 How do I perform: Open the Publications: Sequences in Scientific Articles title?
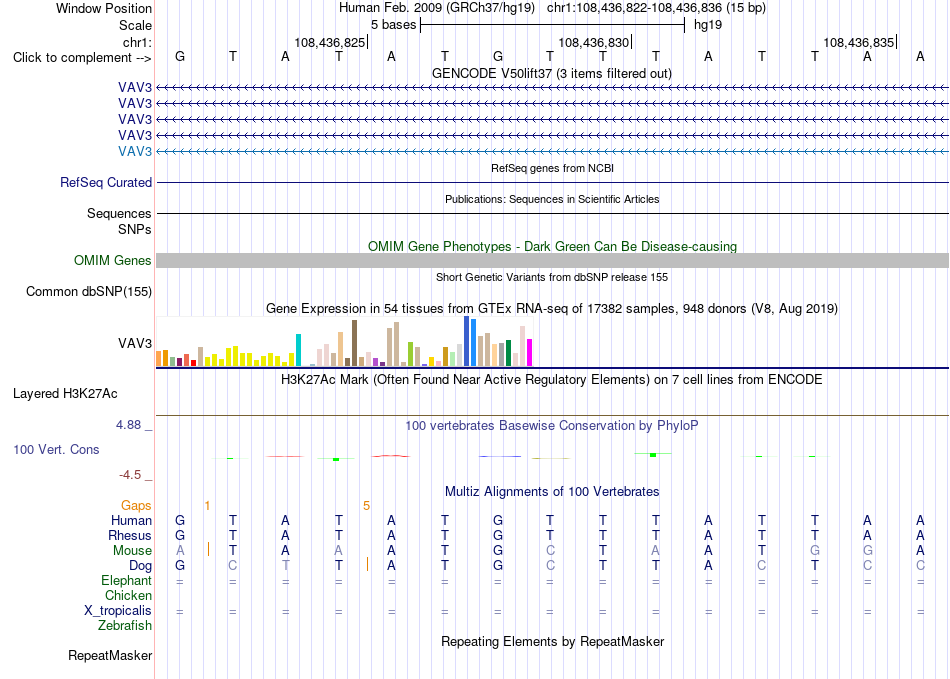[x=552, y=199]
